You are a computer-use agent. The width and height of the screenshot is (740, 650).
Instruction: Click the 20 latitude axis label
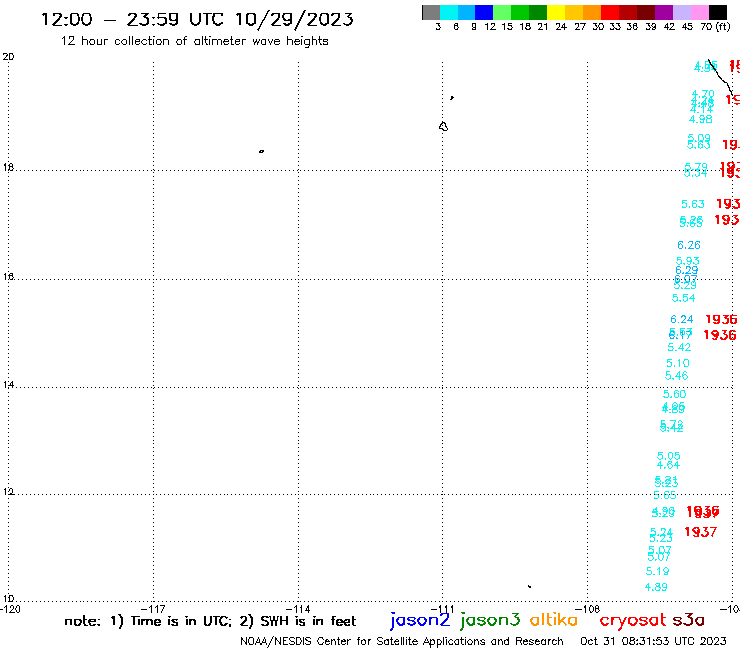click(8, 57)
